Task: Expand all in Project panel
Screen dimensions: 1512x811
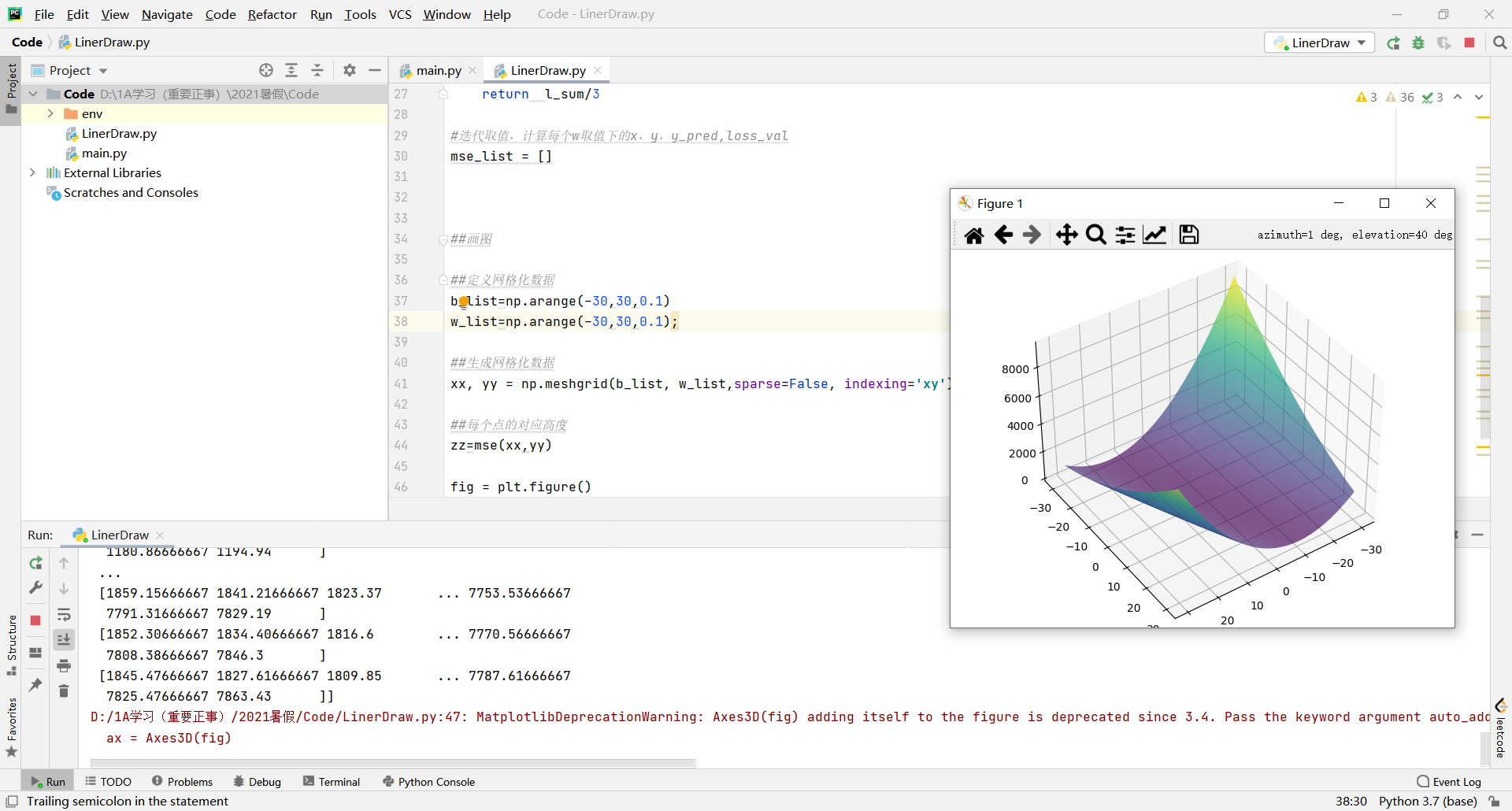Action: pos(291,70)
